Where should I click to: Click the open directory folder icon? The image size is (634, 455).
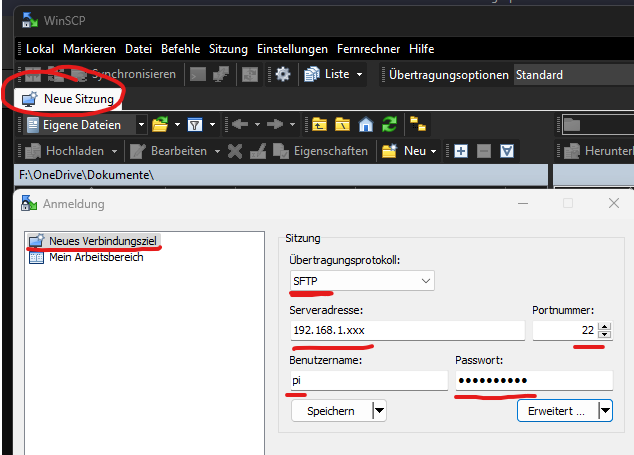[160, 125]
